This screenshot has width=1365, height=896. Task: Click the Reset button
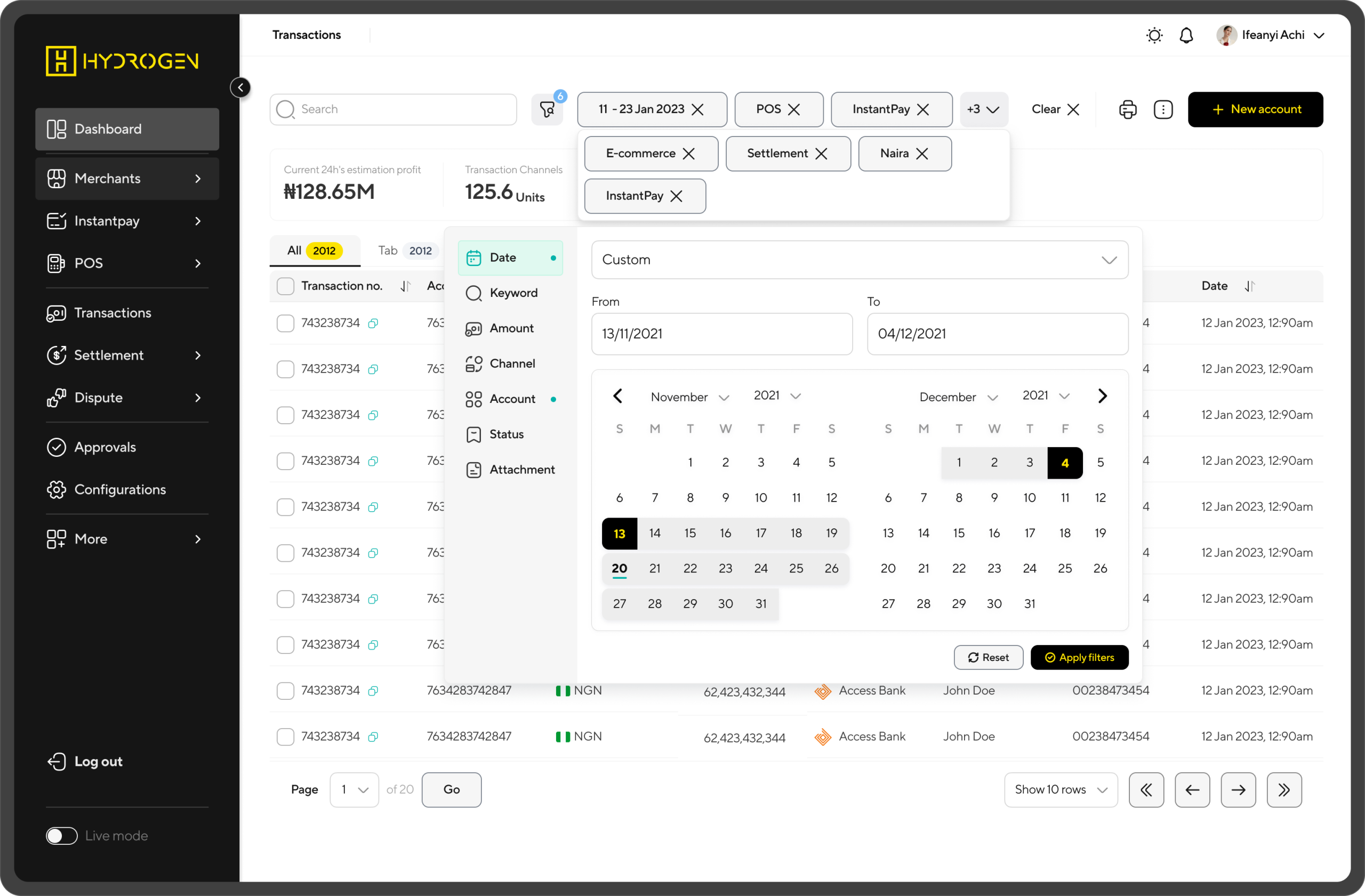click(987, 657)
